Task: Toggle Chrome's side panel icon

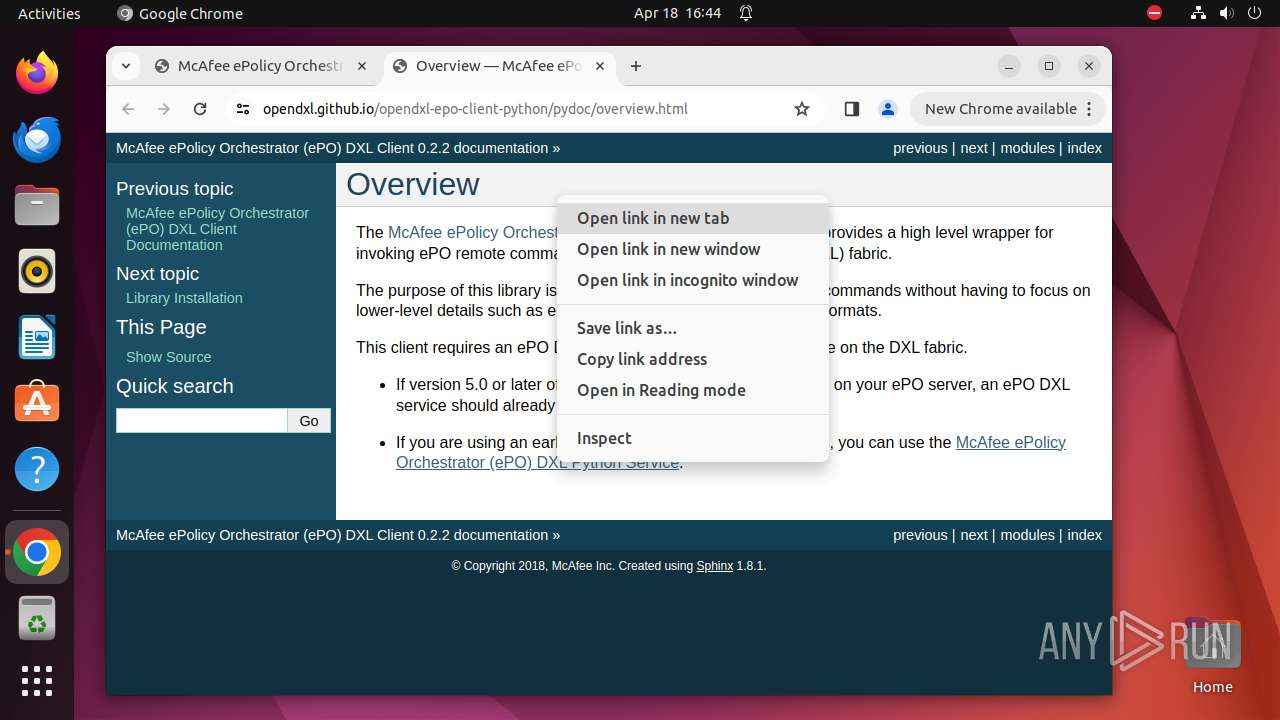Action: point(852,109)
